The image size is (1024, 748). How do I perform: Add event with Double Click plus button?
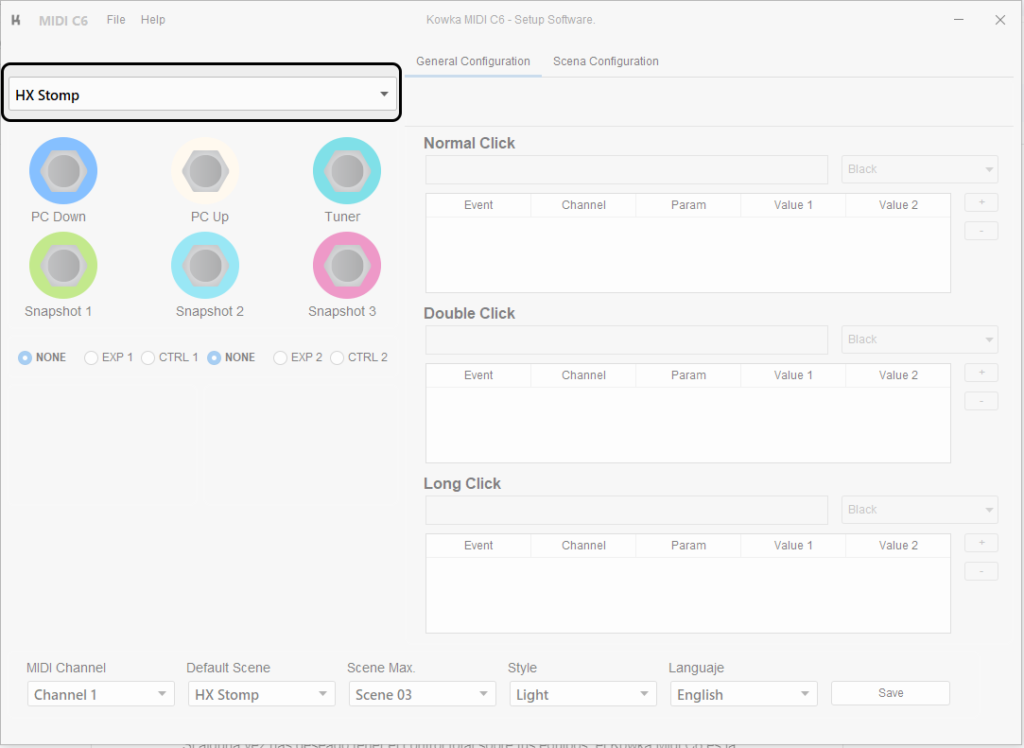(x=981, y=372)
